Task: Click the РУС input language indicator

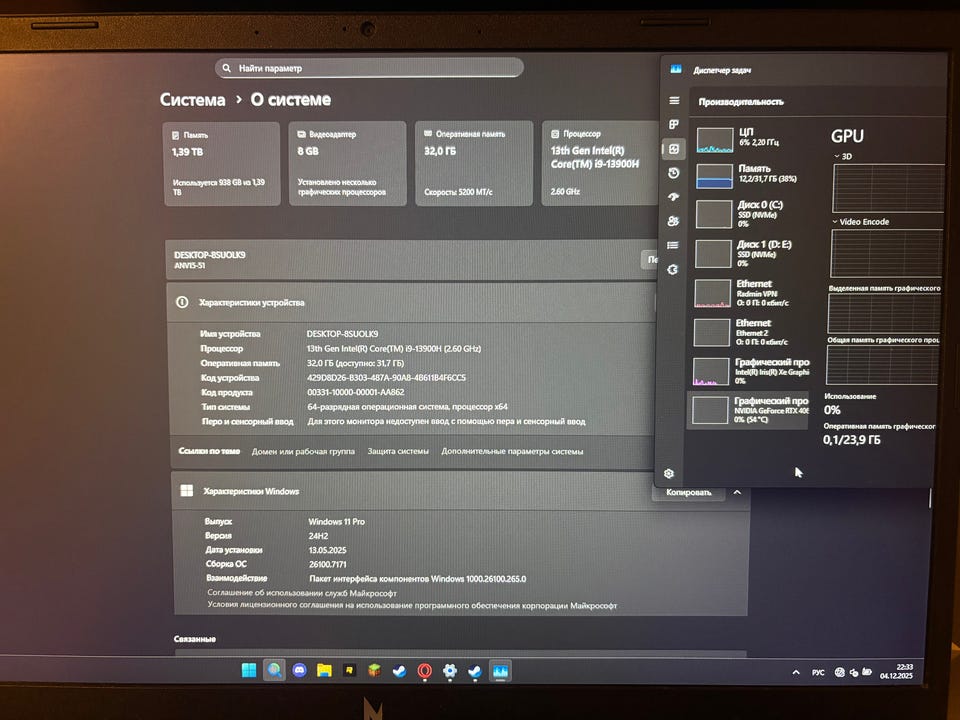Action: (818, 672)
